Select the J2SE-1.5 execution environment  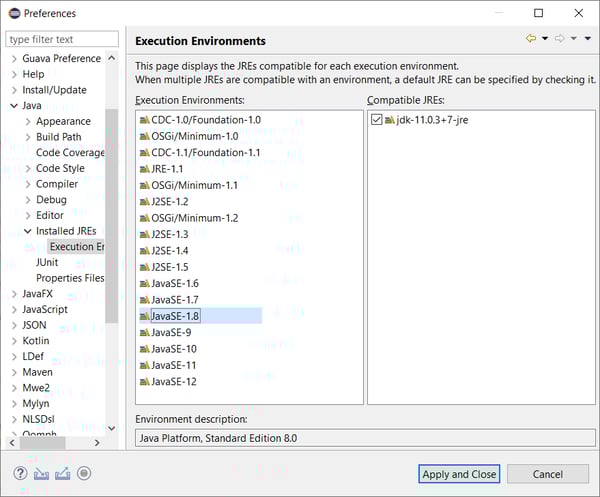(x=168, y=267)
